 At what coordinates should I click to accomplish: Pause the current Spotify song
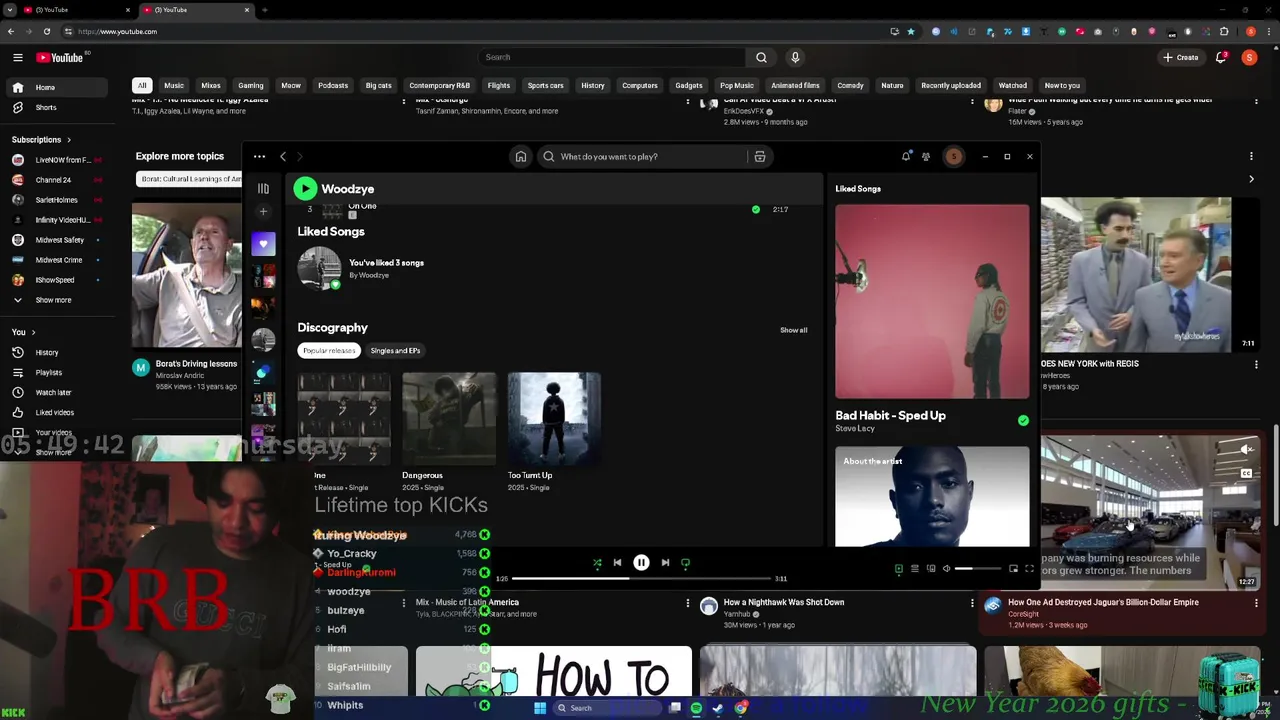tap(641, 563)
